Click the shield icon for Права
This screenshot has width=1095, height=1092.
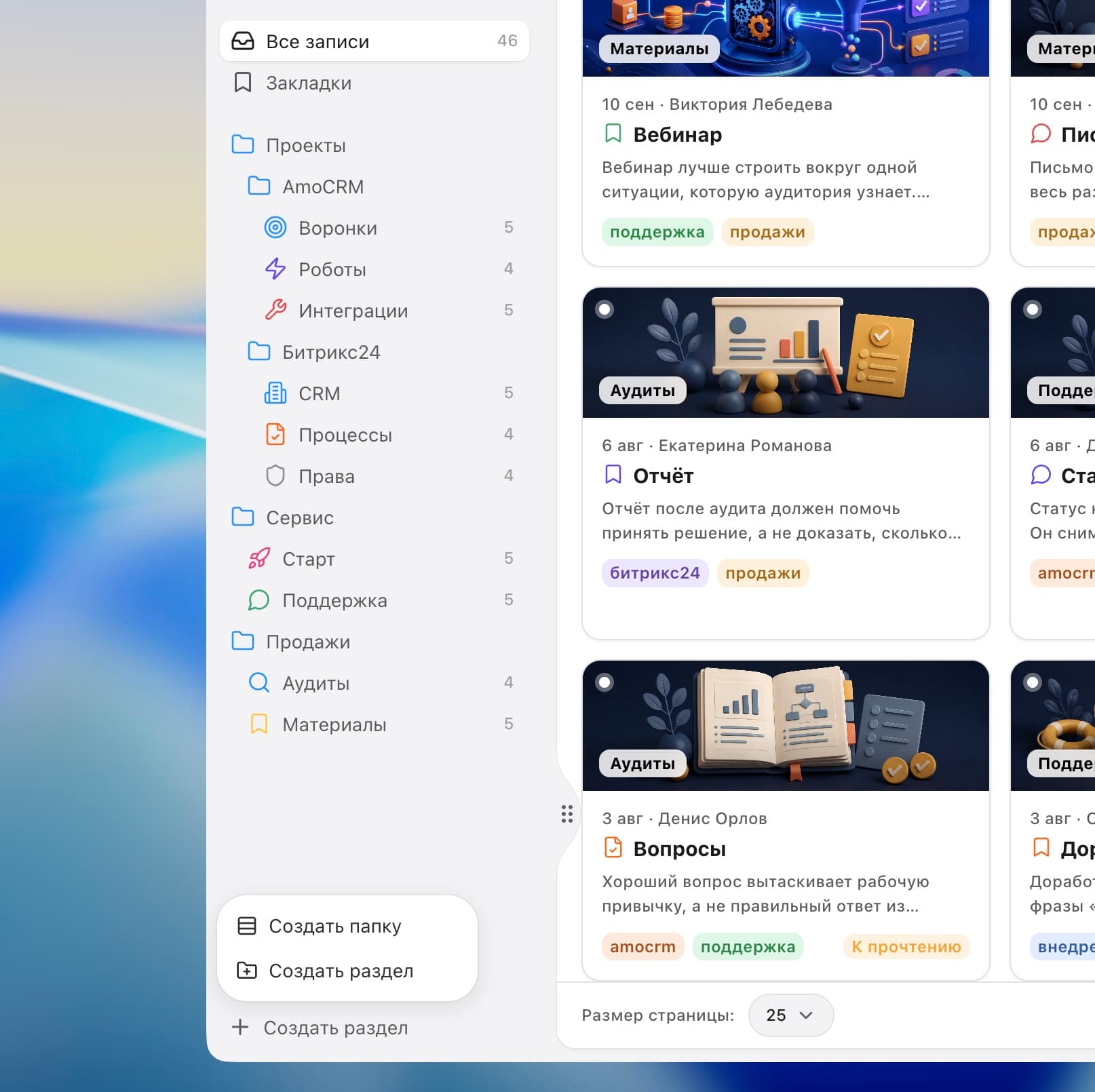[275, 475]
